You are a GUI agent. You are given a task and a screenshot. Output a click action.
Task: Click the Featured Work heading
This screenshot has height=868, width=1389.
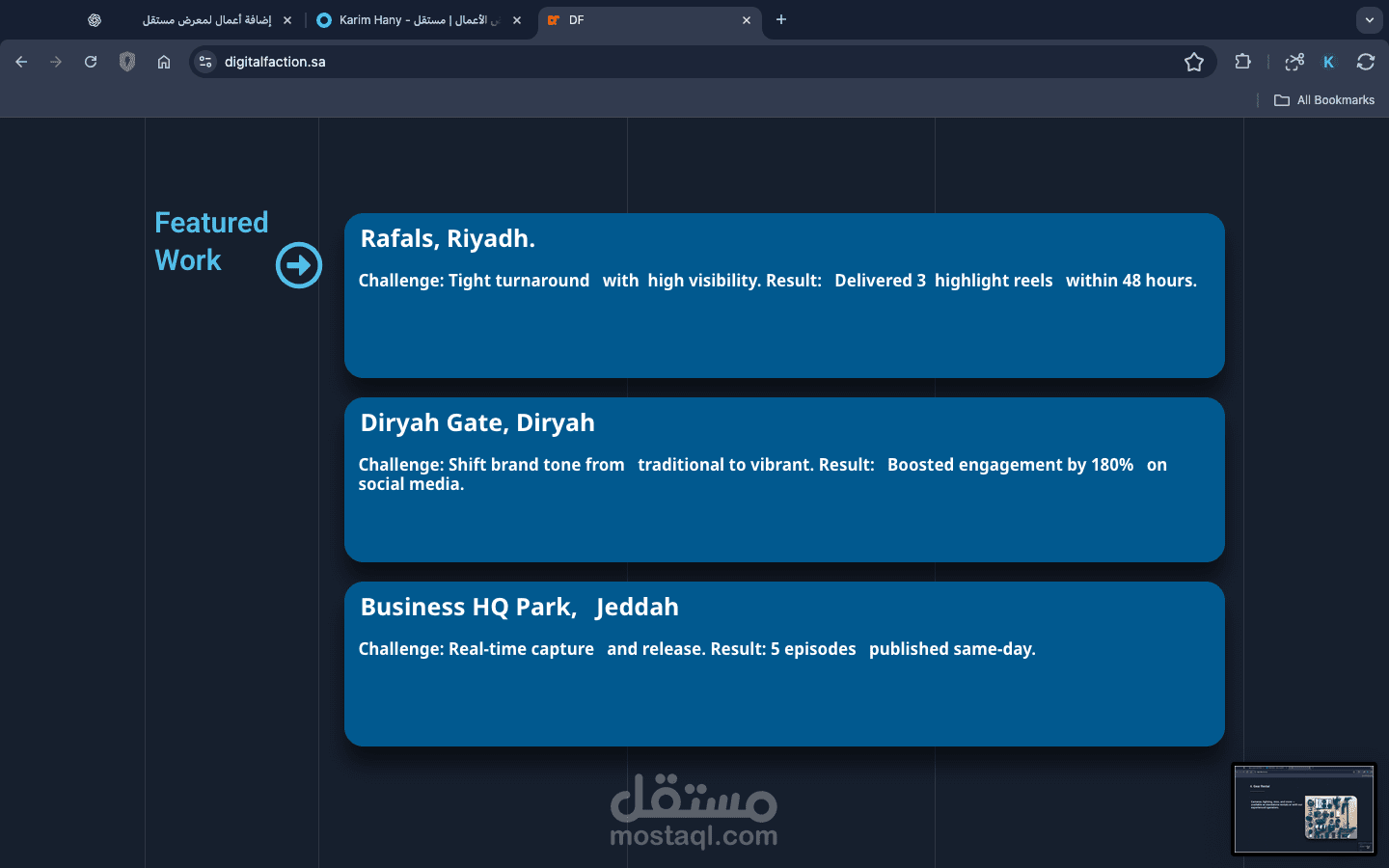tap(211, 241)
